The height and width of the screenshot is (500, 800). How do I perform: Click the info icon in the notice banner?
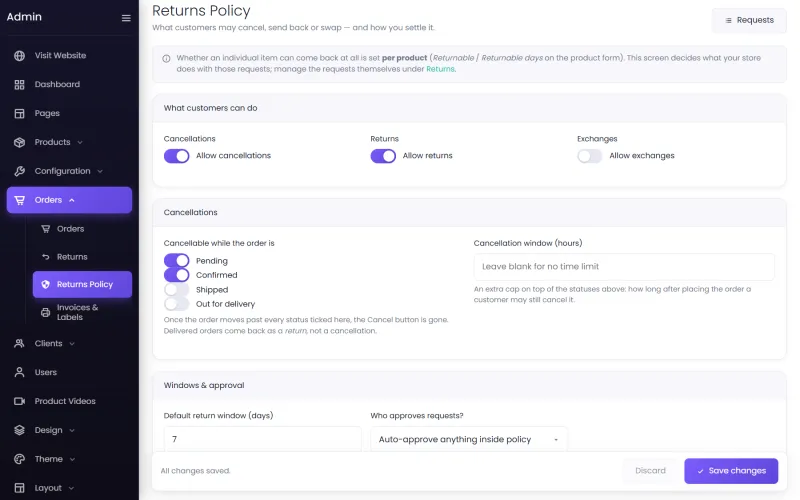pyautogui.click(x=166, y=59)
